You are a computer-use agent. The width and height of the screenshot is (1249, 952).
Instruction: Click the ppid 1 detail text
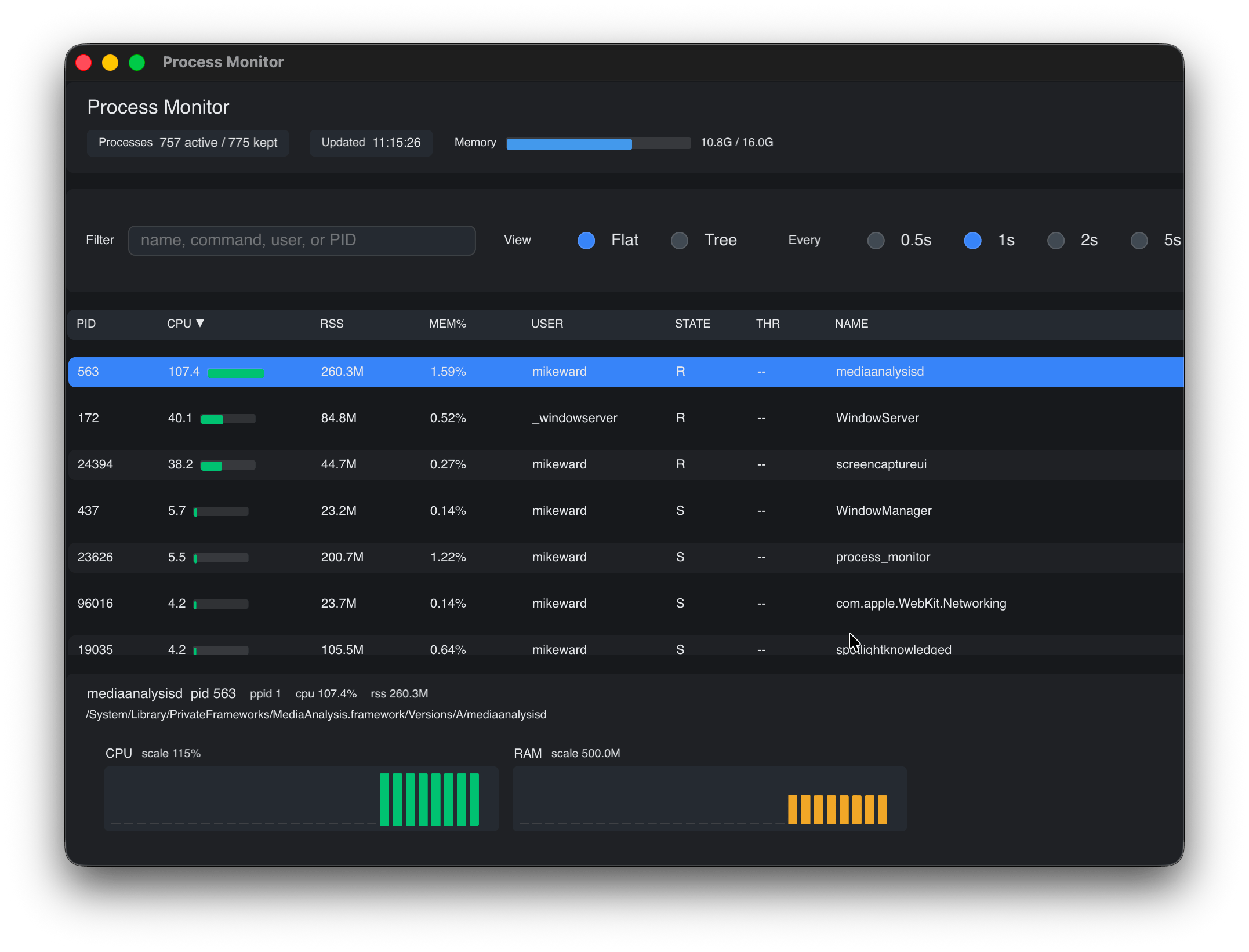tap(266, 693)
